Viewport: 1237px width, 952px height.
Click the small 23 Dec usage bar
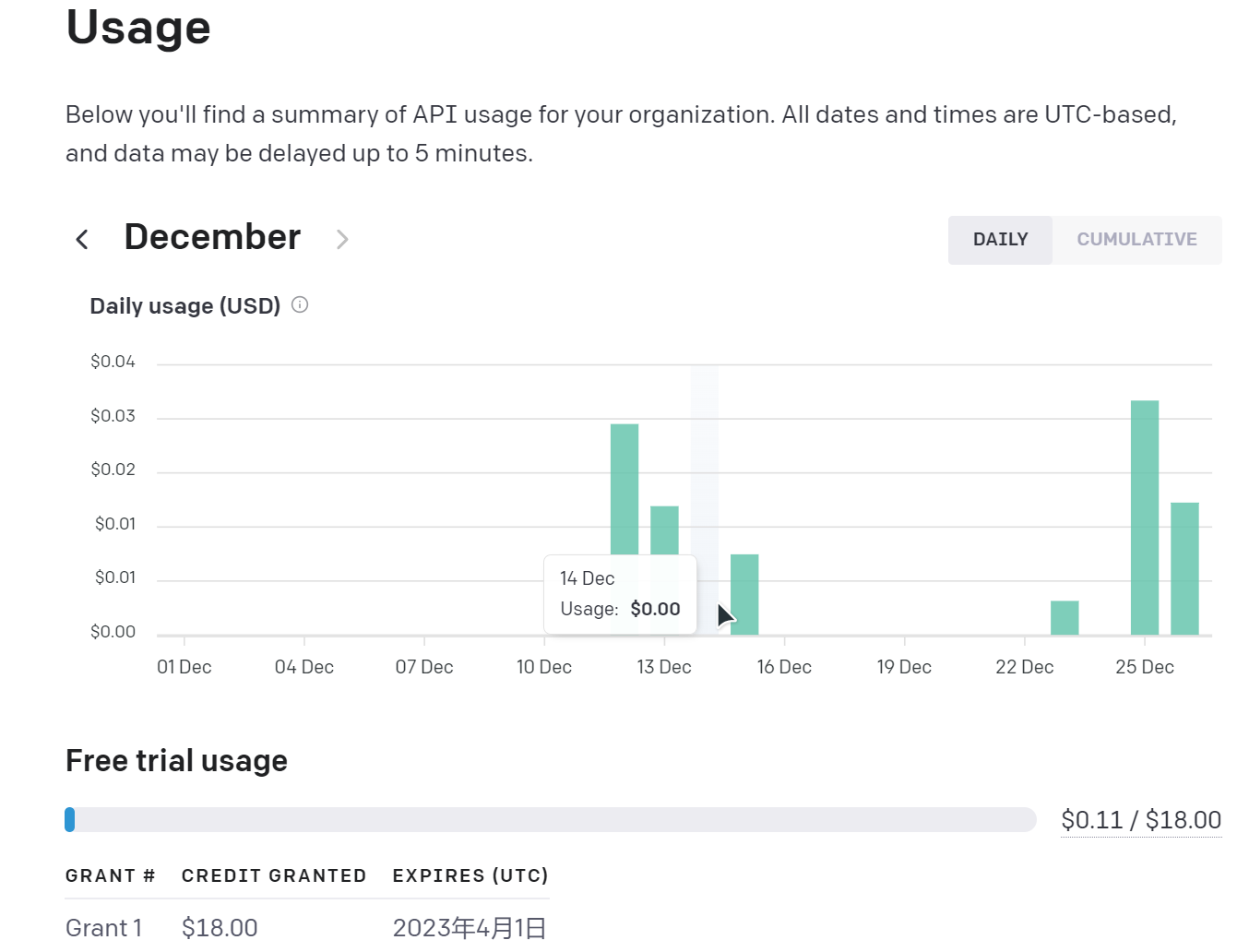click(x=1065, y=618)
